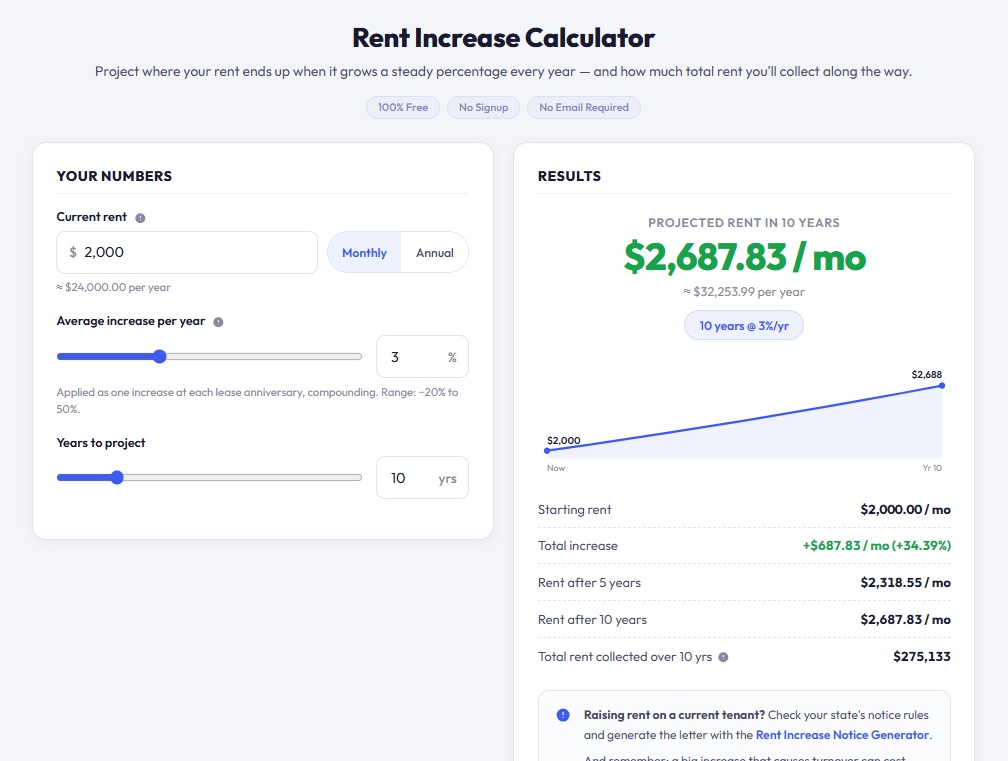Click the blue exclamation icon in notice box
This screenshot has height=761, width=1008.
[x=563, y=715]
